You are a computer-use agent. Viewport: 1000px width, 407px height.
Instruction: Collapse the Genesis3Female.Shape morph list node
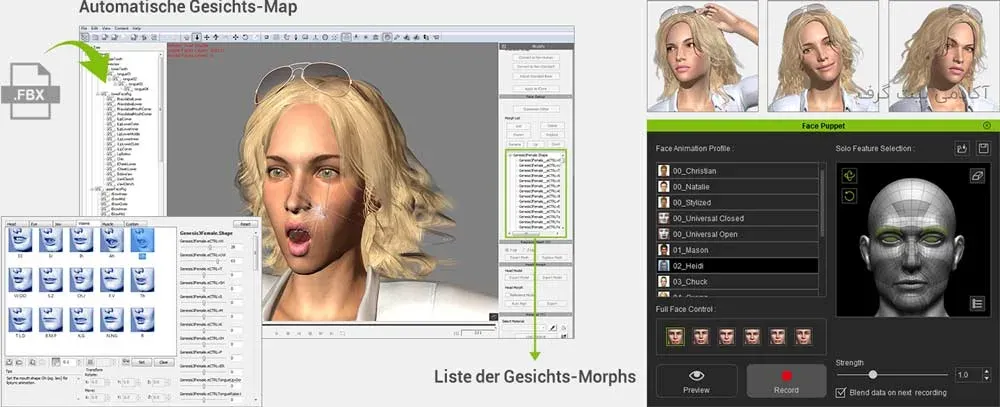click(x=510, y=156)
